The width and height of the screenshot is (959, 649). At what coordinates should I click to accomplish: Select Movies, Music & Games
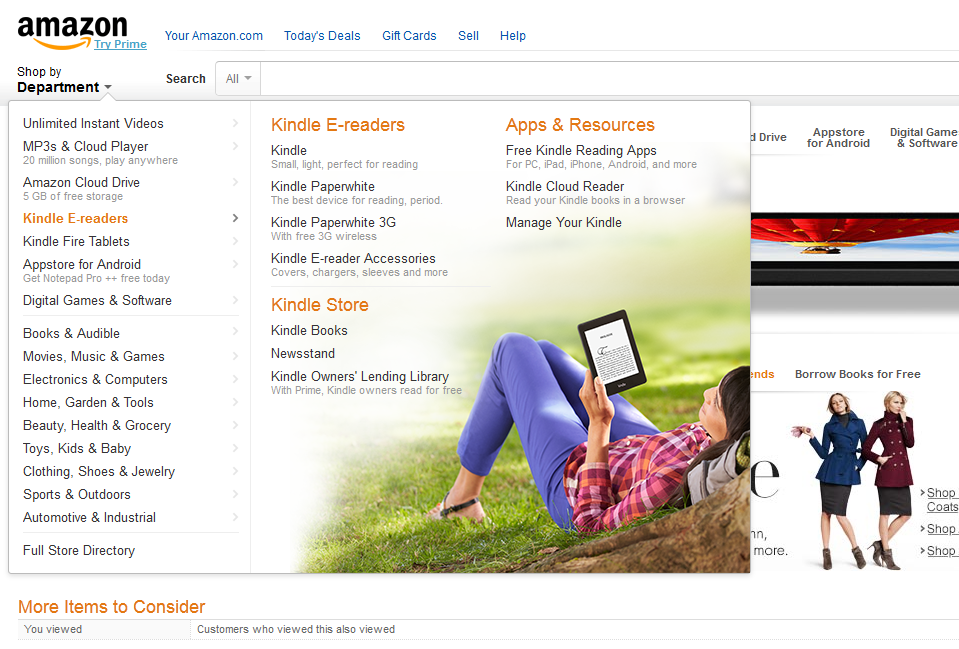94,357
